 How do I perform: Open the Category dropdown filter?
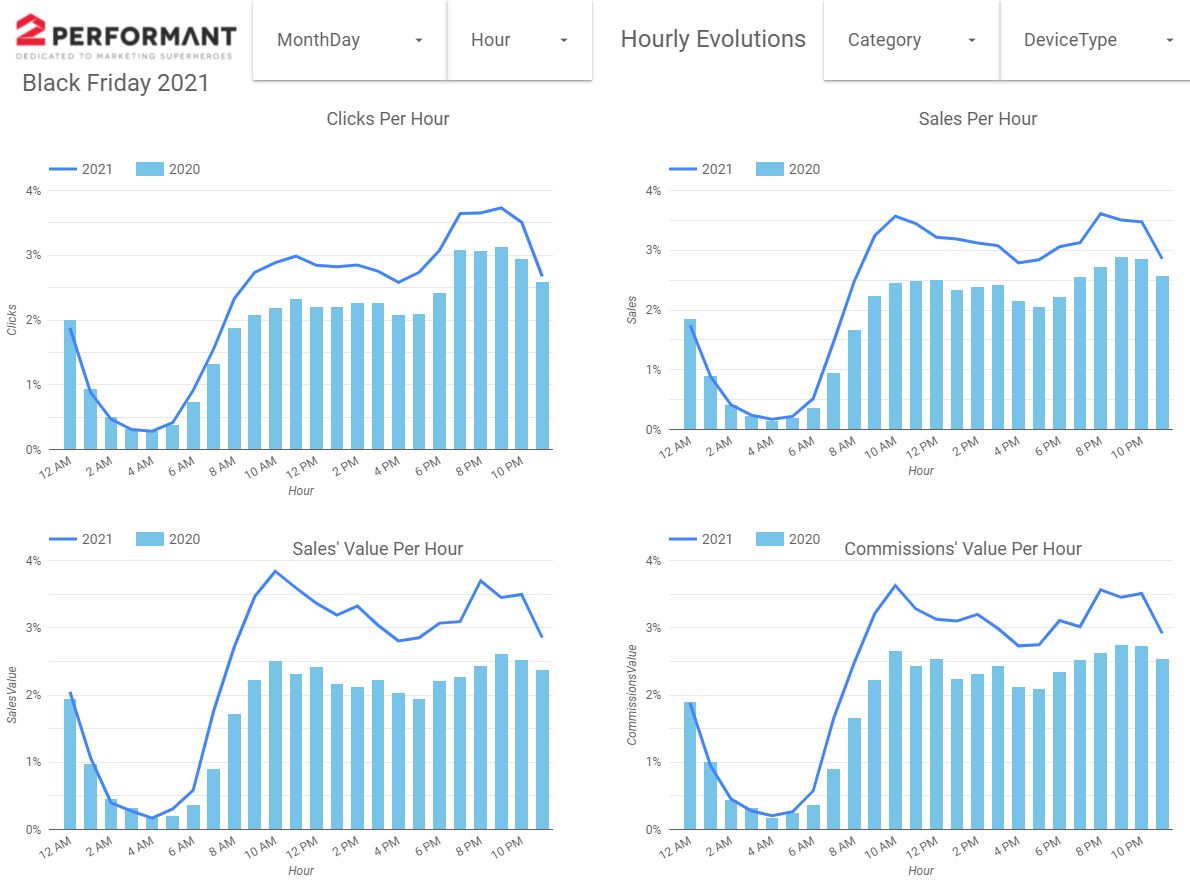coord(911,39)
